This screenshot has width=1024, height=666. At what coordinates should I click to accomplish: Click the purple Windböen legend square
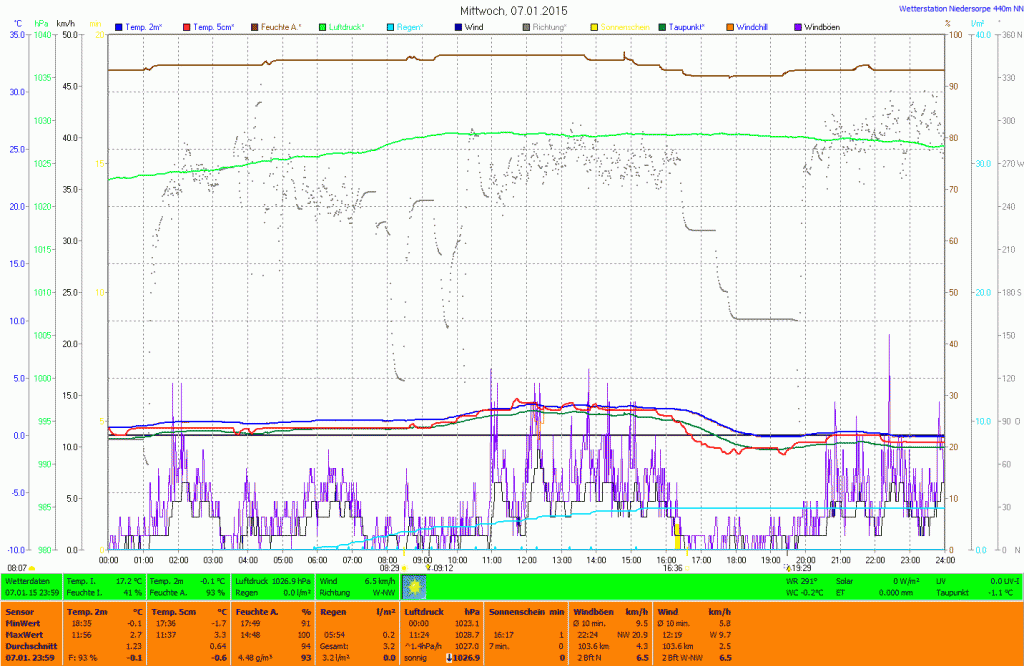(797, 26)
